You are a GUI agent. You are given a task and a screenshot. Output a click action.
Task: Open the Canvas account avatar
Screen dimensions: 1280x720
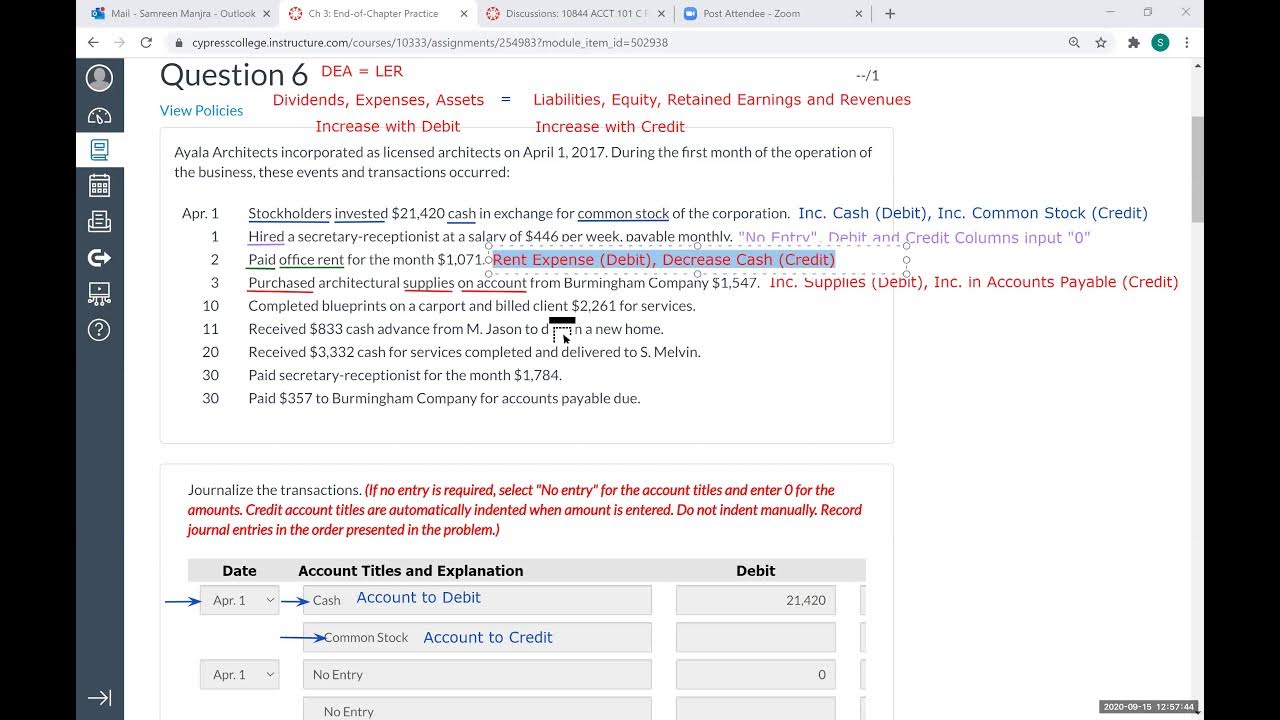99,78
